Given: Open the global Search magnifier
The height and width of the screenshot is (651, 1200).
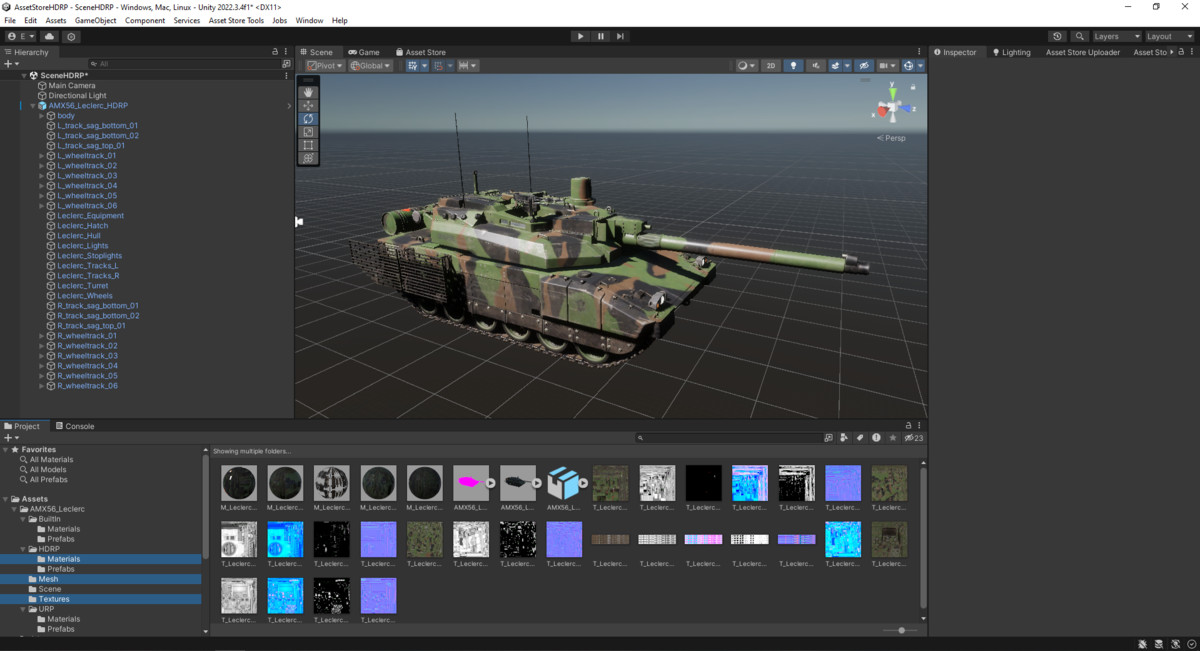Looking at the screenshot, I should (x=1080, y=36).
